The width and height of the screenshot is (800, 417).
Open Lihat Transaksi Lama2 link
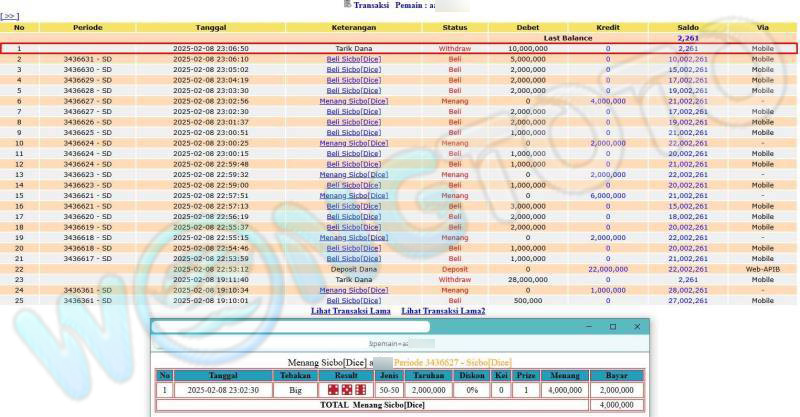click(x=443, y=311)
